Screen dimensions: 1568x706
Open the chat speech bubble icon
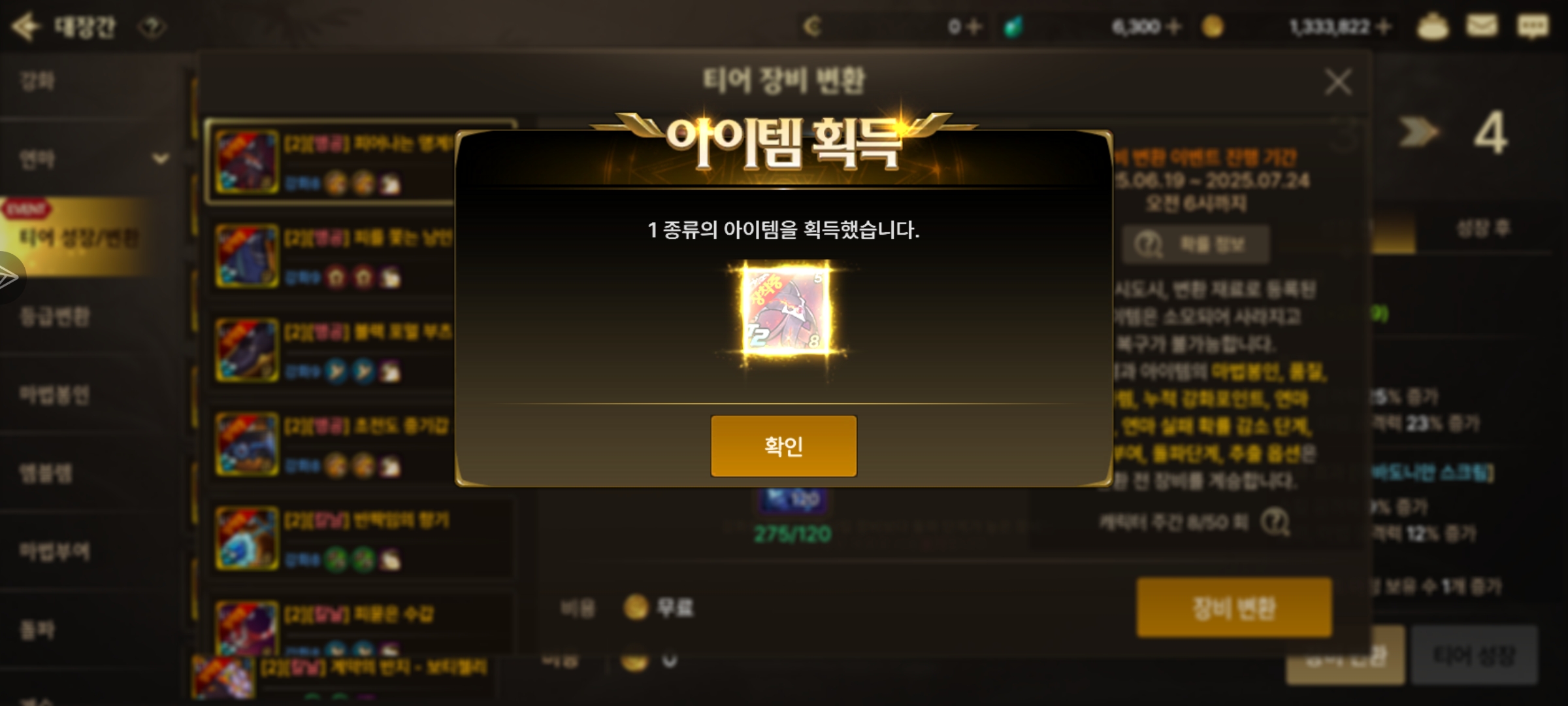tap(1532, 26)
